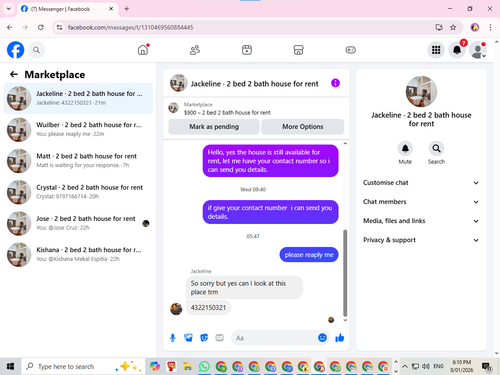Open the Facebook logo home link
This screenshot has height=375, width=500.
pos(15,50)
